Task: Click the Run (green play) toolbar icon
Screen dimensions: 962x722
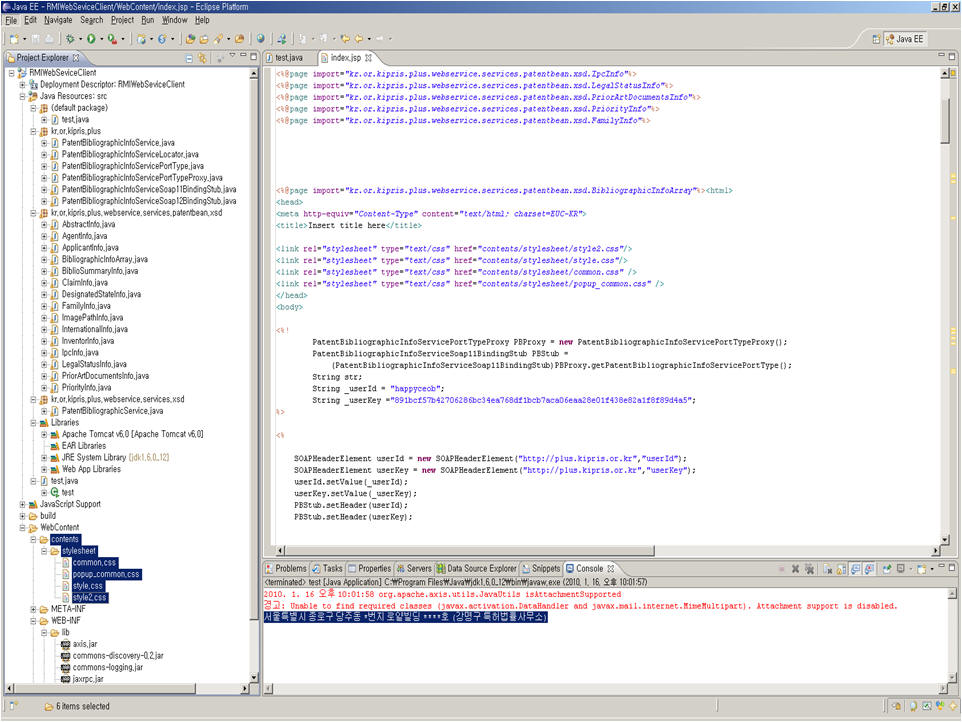Action: tap(91, 39)
